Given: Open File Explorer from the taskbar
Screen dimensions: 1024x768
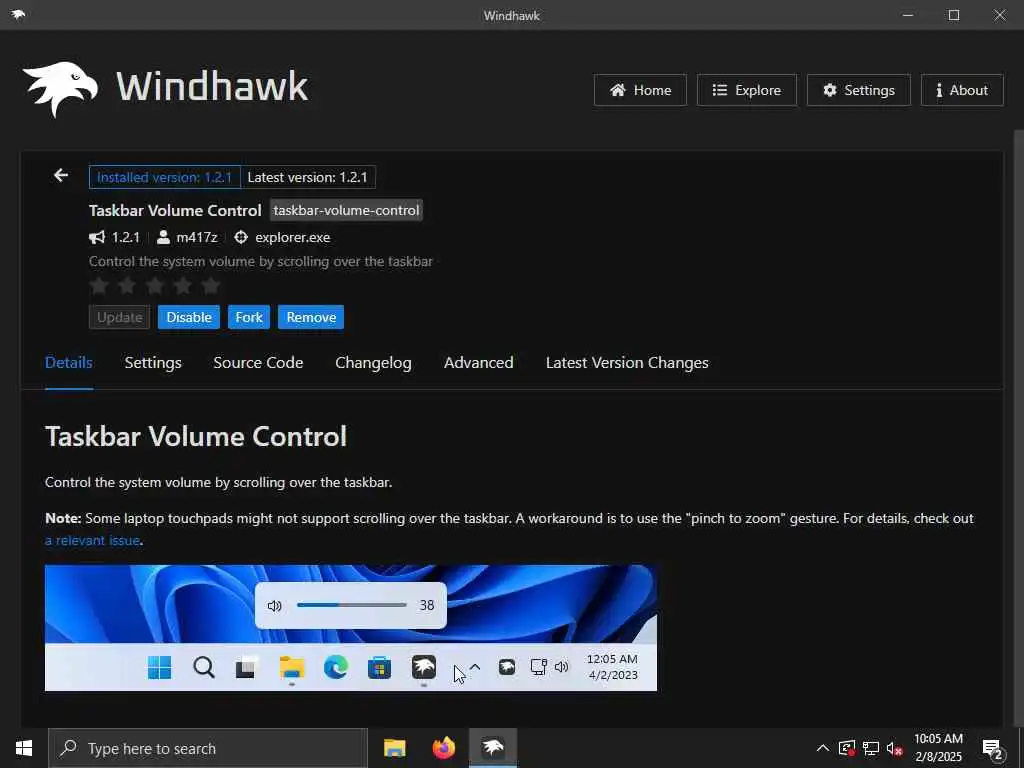Looking at the screenshot, I should tap(394, 748).
